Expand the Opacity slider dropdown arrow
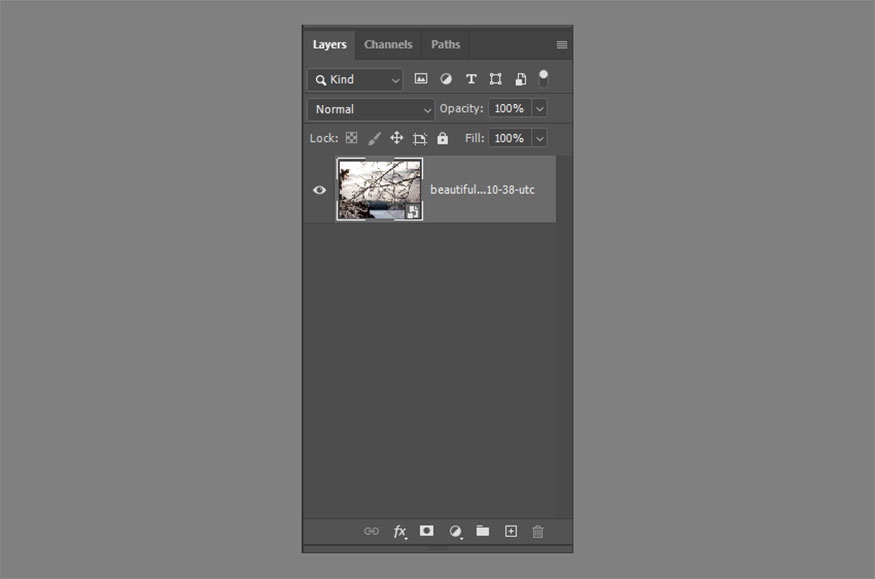 540,108
